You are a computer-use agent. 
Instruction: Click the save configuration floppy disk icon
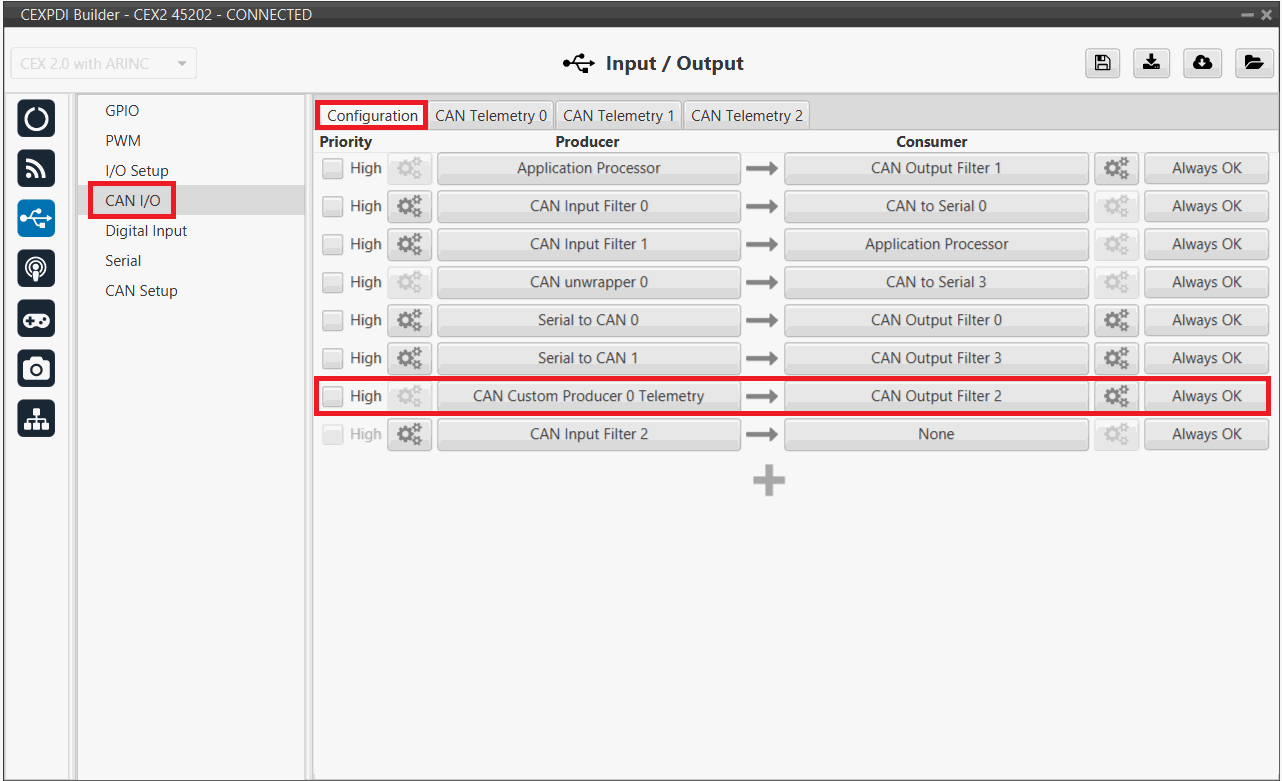[1102, 63]
